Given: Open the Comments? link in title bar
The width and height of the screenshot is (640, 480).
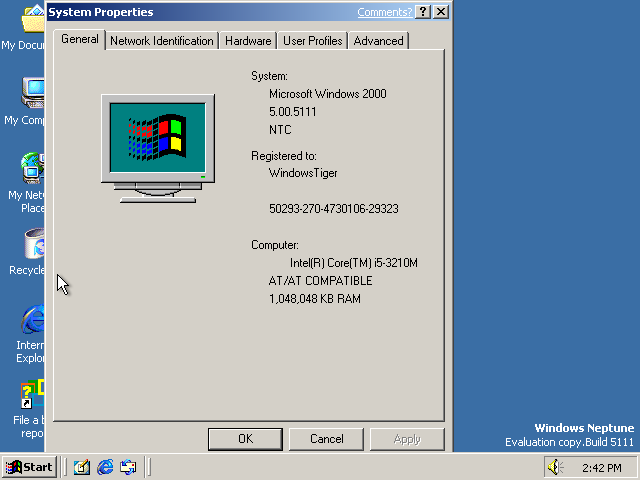Looking at the screenshot, I should (384, 12).
